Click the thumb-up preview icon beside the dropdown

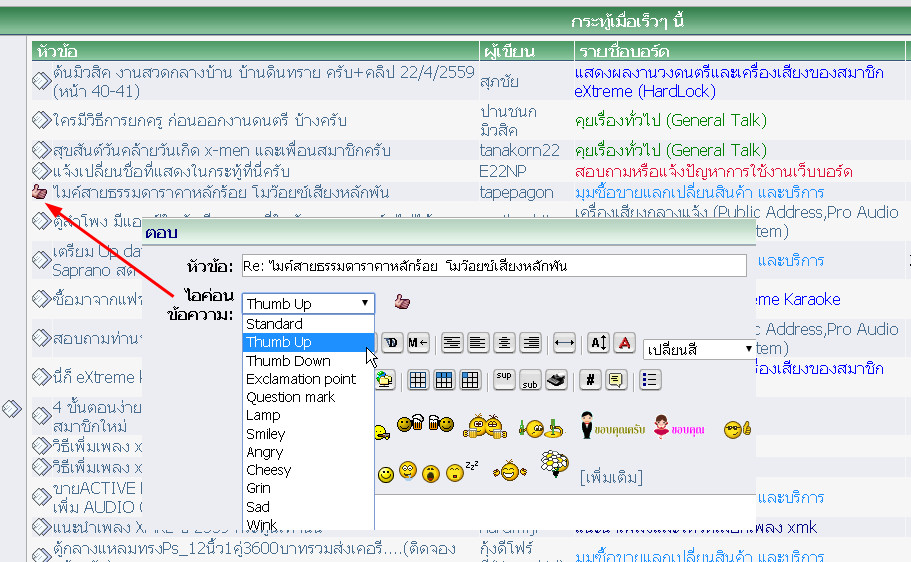click(402, 302)
